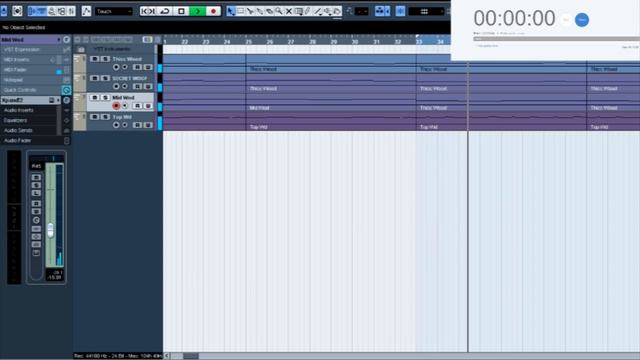Click the Mute button in the fader strip
This screenshot has height=360, width=640.
pos(36,177)
